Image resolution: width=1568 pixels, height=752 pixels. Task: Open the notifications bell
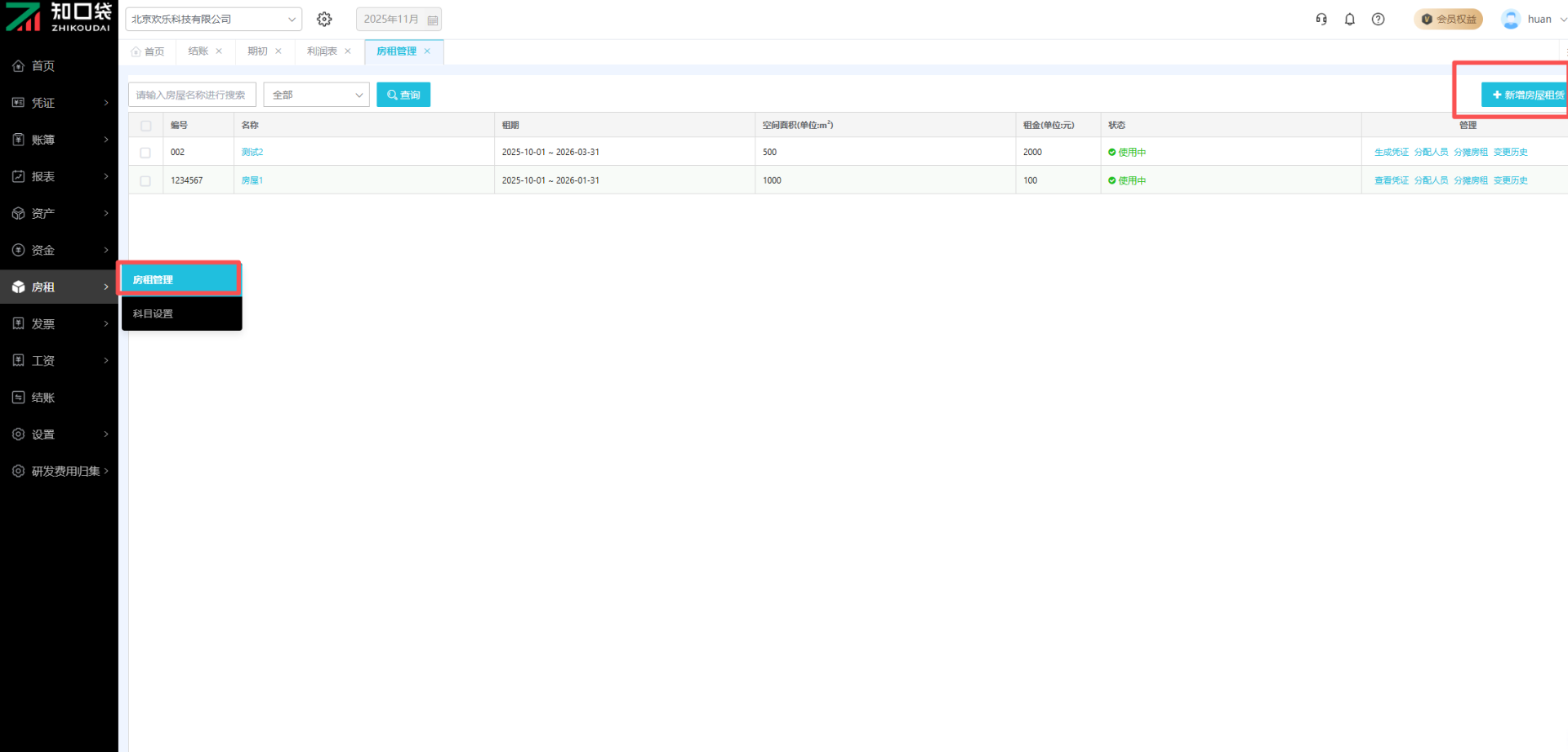[1350, 19]
